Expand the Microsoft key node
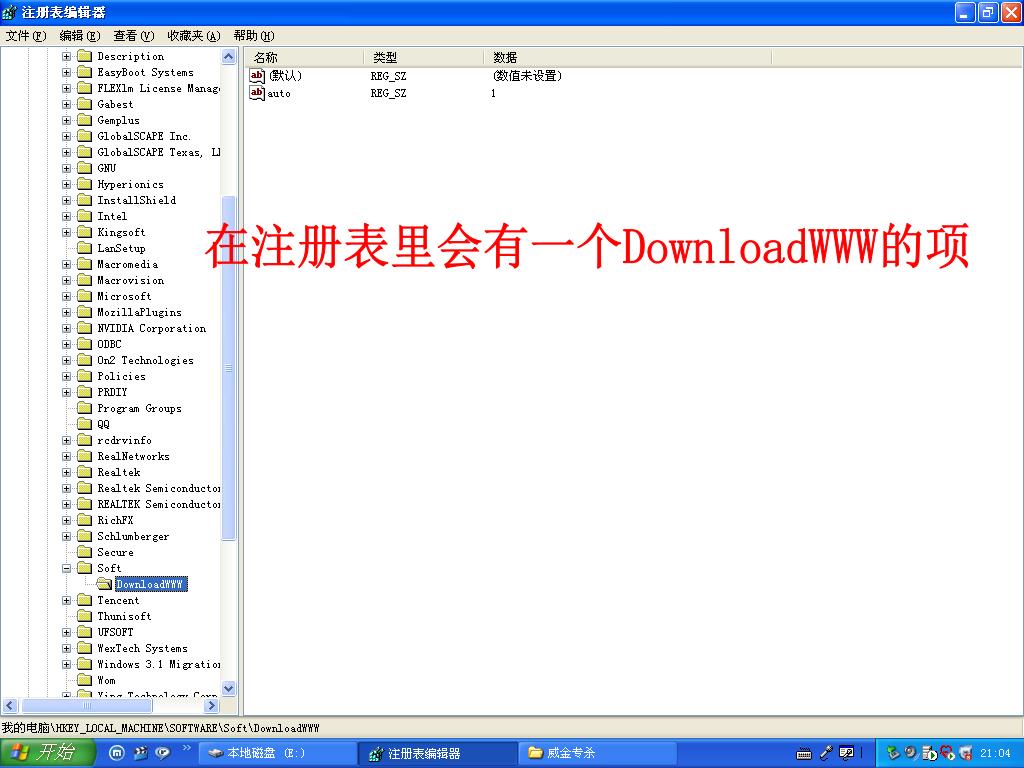This screenshot has height=768, width=1024. 67,296
